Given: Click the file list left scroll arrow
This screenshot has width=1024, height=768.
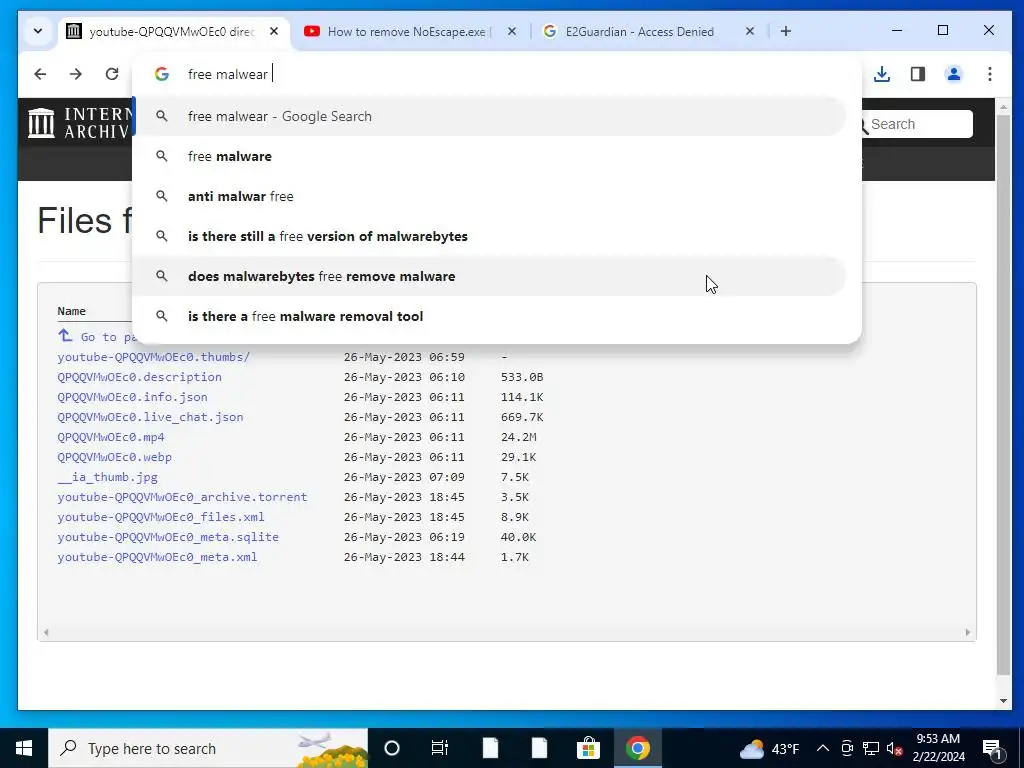Looking at the screenshot, I should (x=46, y=632).
